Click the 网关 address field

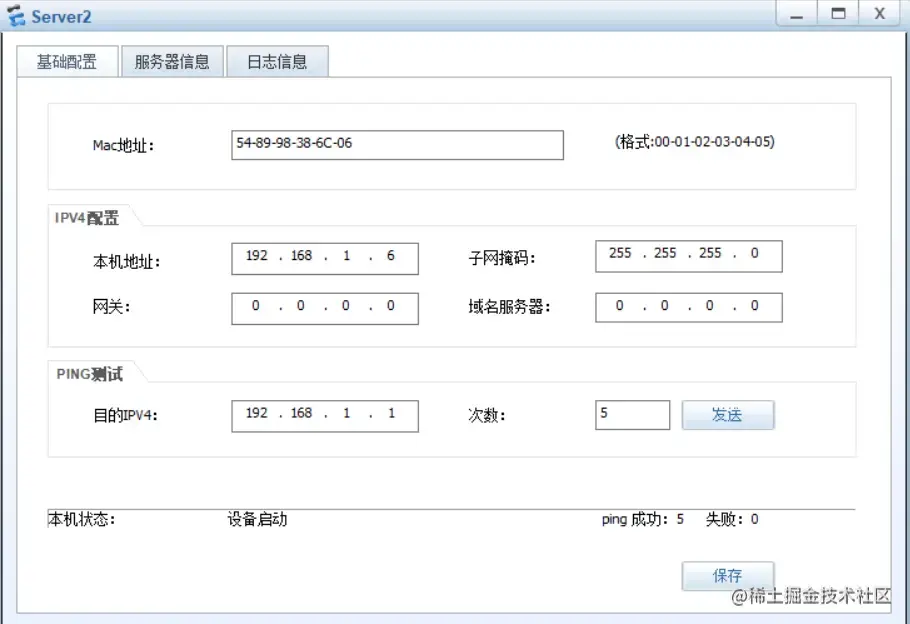coord(324,308)
